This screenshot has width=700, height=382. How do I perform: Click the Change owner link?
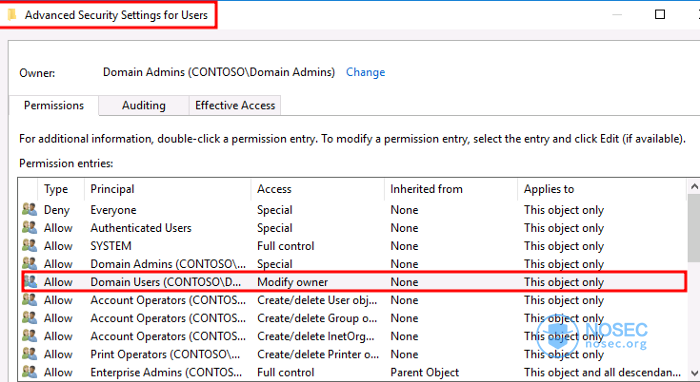[x=365, y=72]
